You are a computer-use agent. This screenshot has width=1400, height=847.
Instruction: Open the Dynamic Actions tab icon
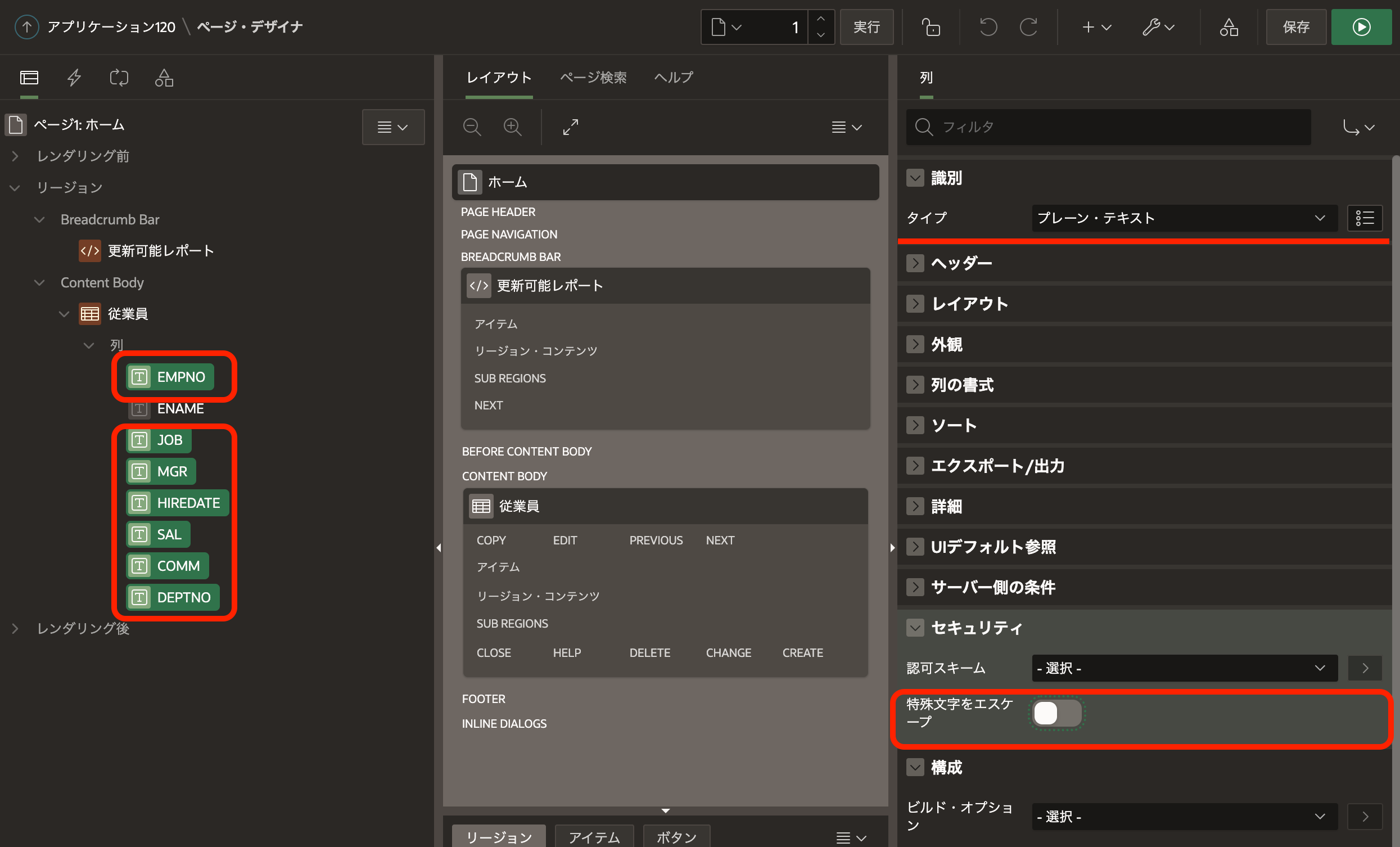click(74, 77)
